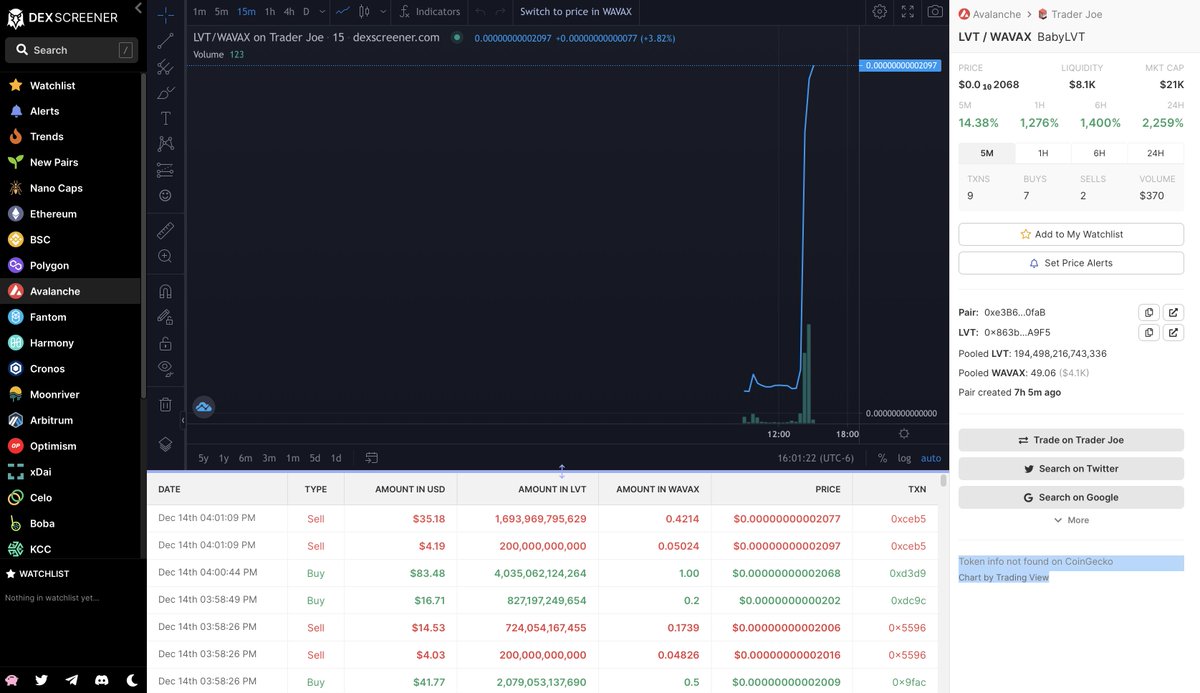This screenshot has height=693, width=1200.
Task: Select the trend line drawing tool
Action: click(165, 40)
